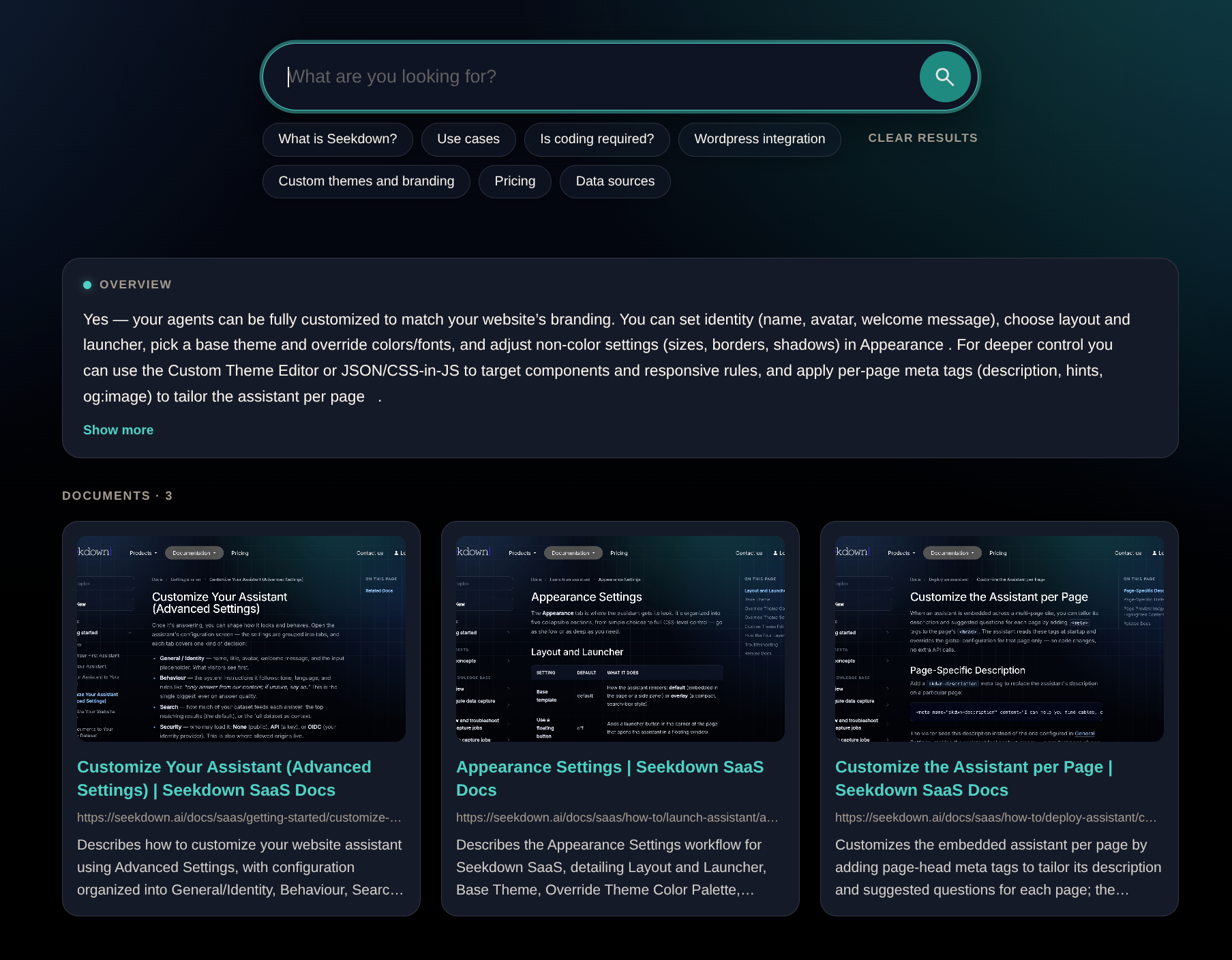The height and width of the screenshot is (960, 1232).
Task: Click the how-to/deploy-assistant URL text
Action: pyautogui.click(x=996, y=817)
